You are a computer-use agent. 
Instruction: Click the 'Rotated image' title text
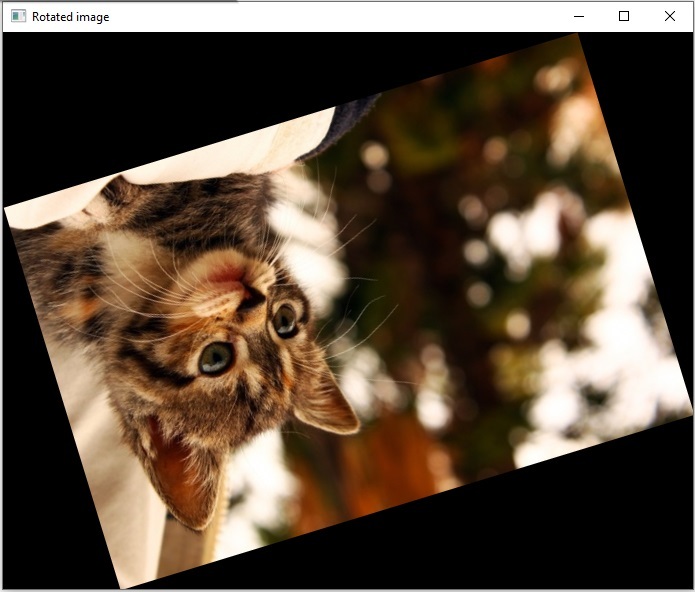[70, 17]
